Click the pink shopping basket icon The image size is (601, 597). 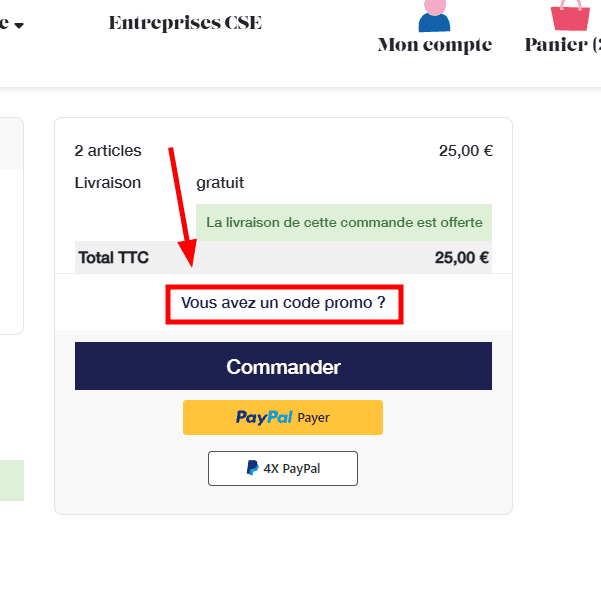click(x=571, y=14)
